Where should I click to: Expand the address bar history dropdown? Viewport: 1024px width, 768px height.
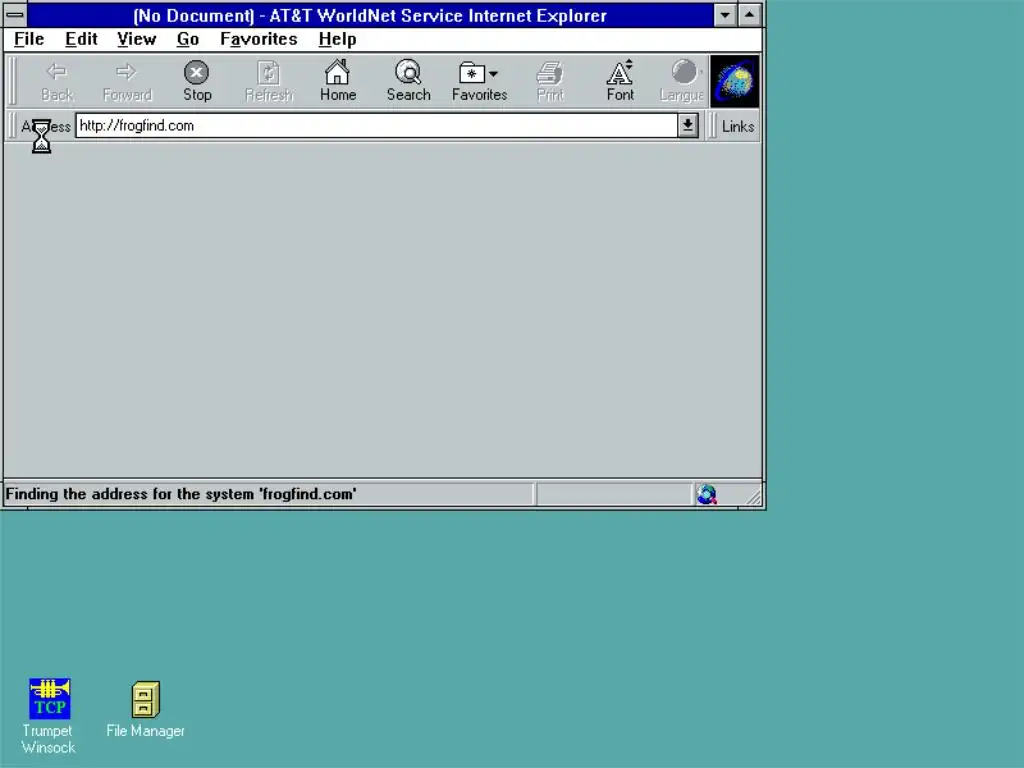click(688, 125)
